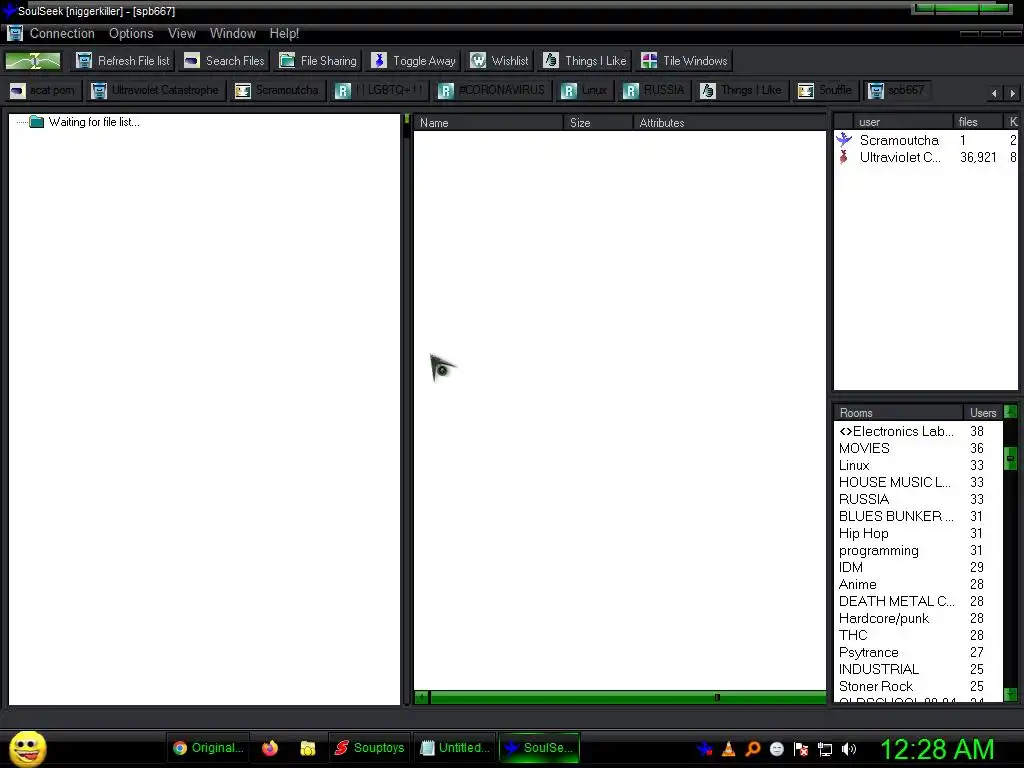Sort the user list by the user column

click(x=903, y=122)
